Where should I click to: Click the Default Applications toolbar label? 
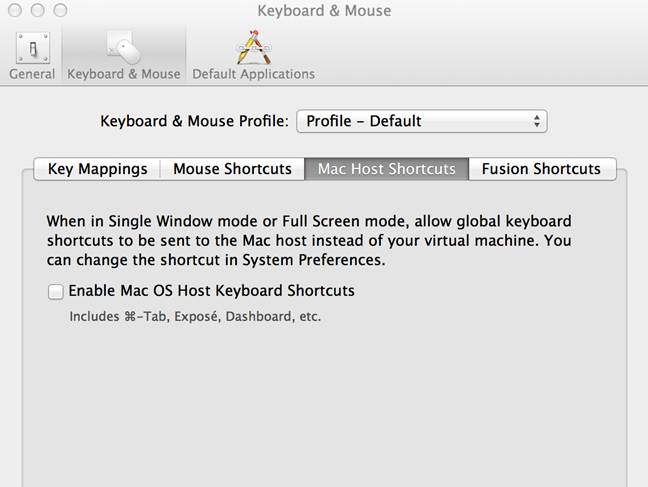pyautogui.click(x=253, y=74)
